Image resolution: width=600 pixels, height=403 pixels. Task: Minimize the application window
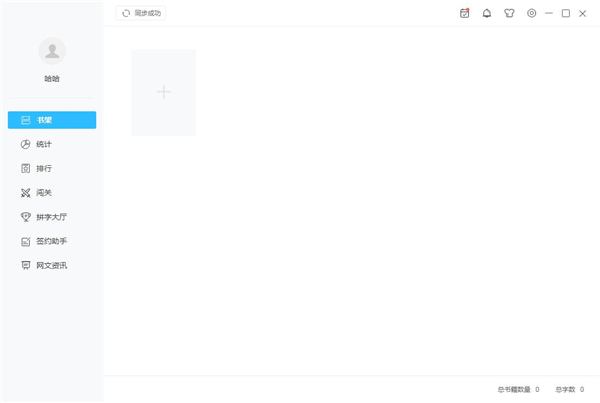click(x=549, y=13)
